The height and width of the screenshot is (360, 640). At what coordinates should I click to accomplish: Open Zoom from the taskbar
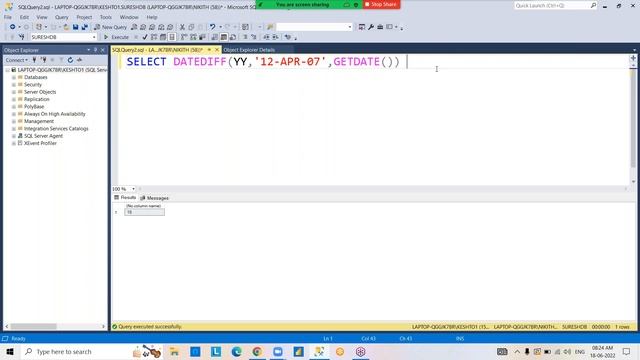(x=278, y=351)
